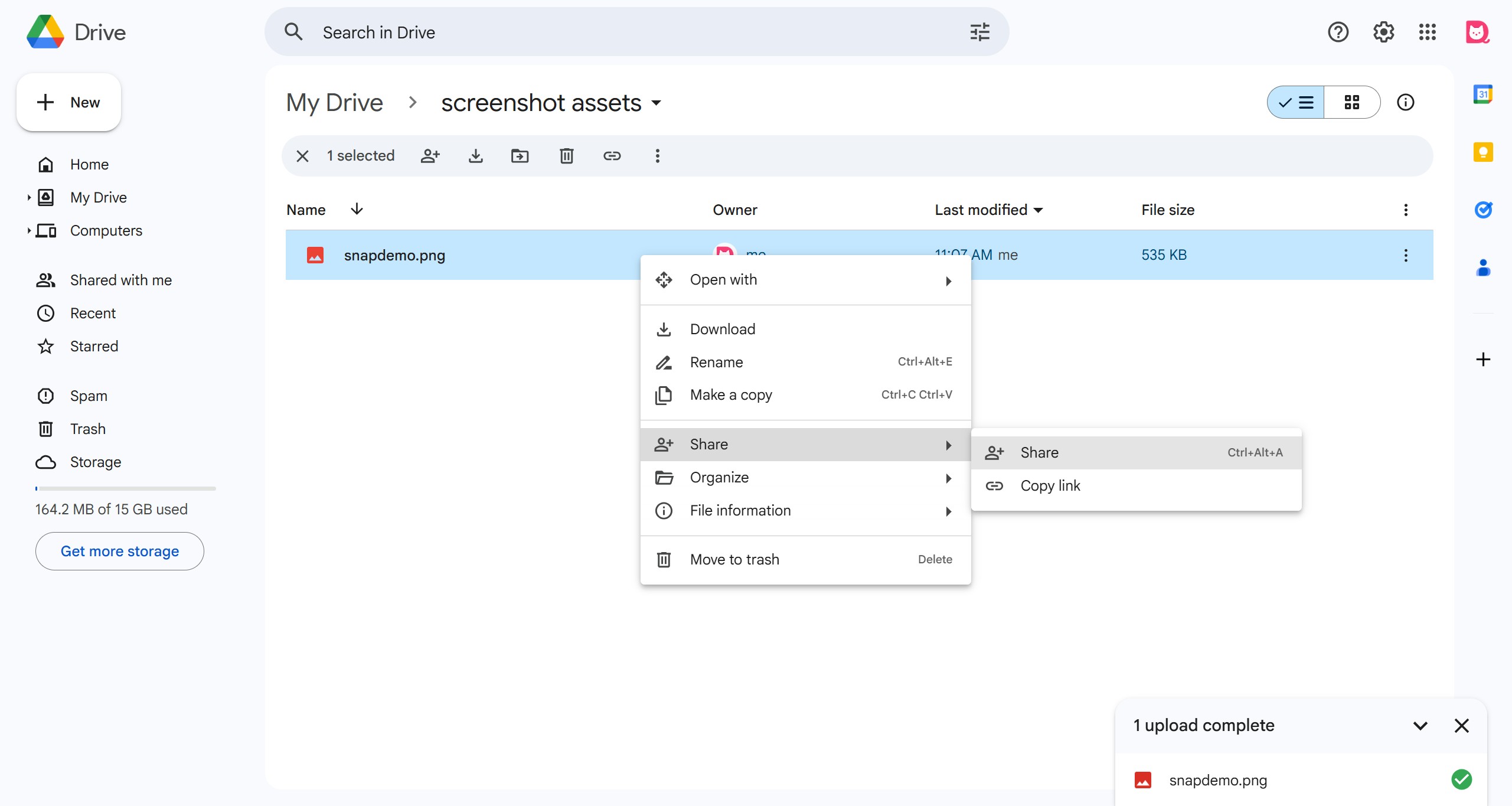
Task: Open the account avatar menu
Action: (1477, 32)
